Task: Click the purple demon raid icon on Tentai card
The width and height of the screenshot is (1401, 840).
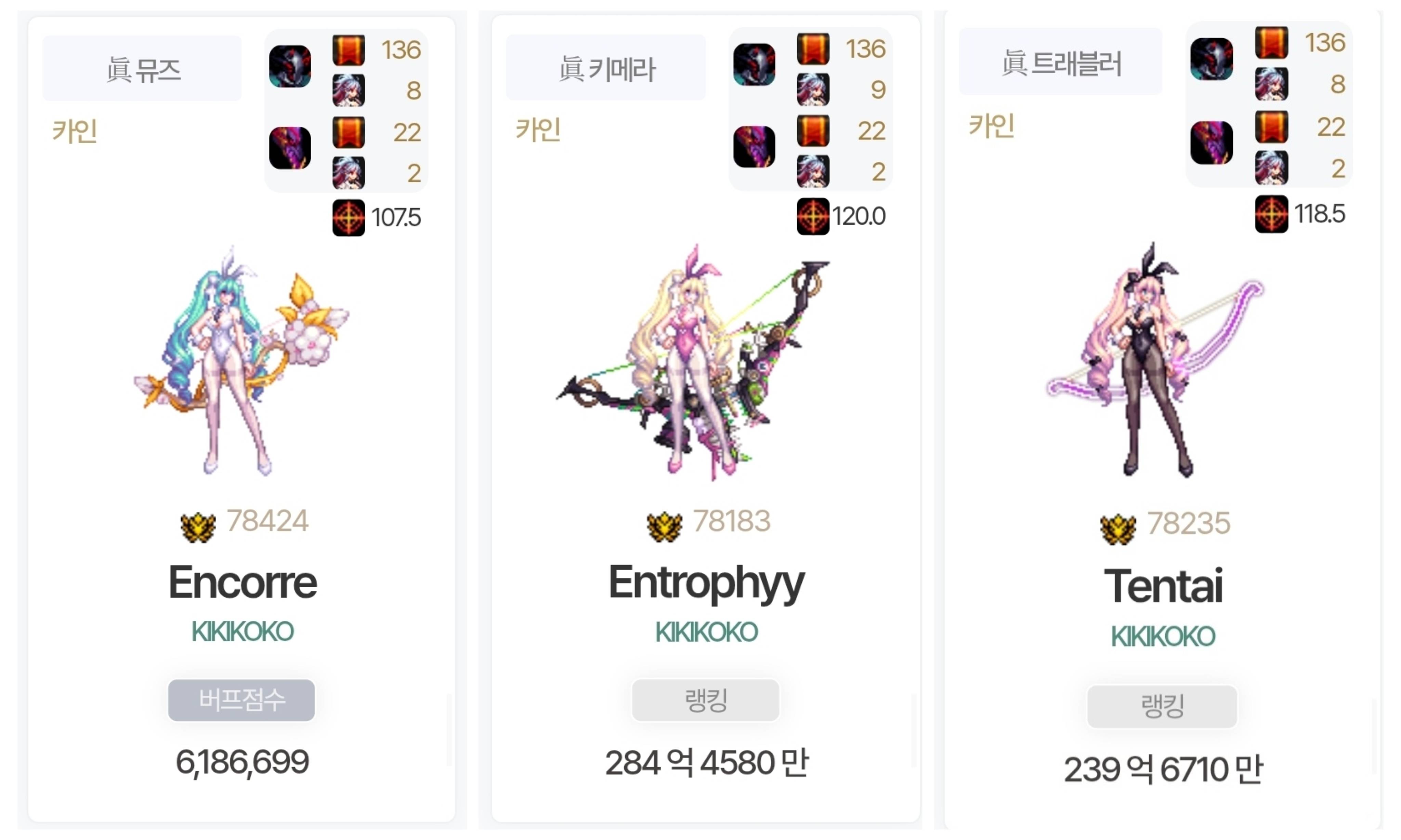Action: click(1211, 143)
